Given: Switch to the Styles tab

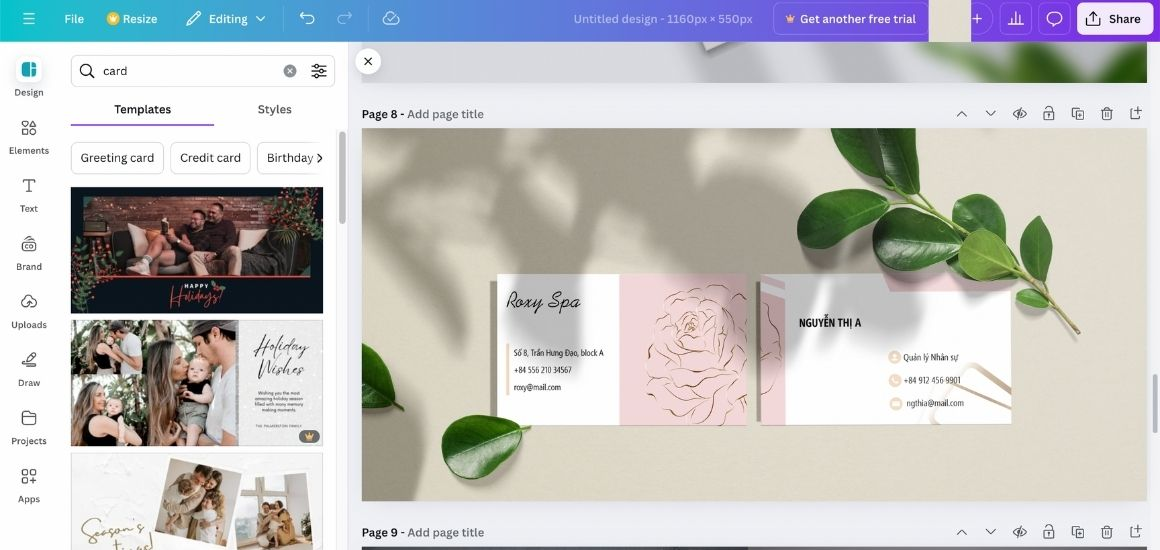Looking at the screenshot, I should click(x=274, y=110).
